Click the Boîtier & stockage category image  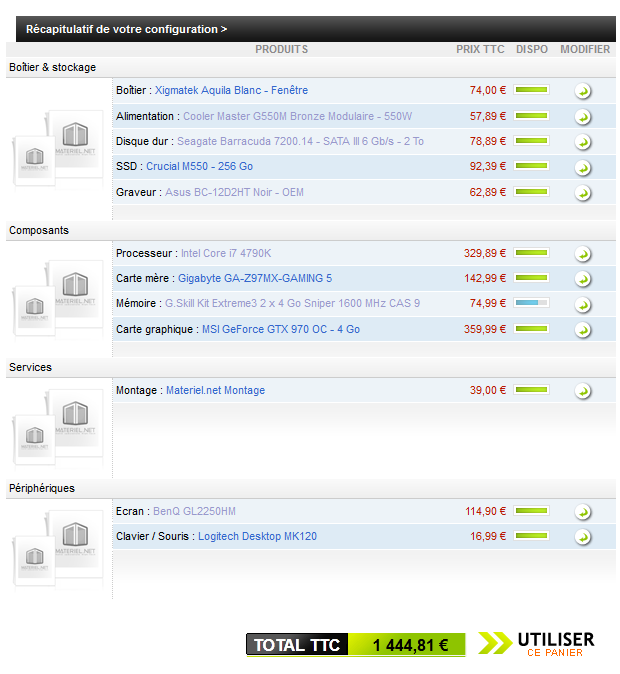59,150
